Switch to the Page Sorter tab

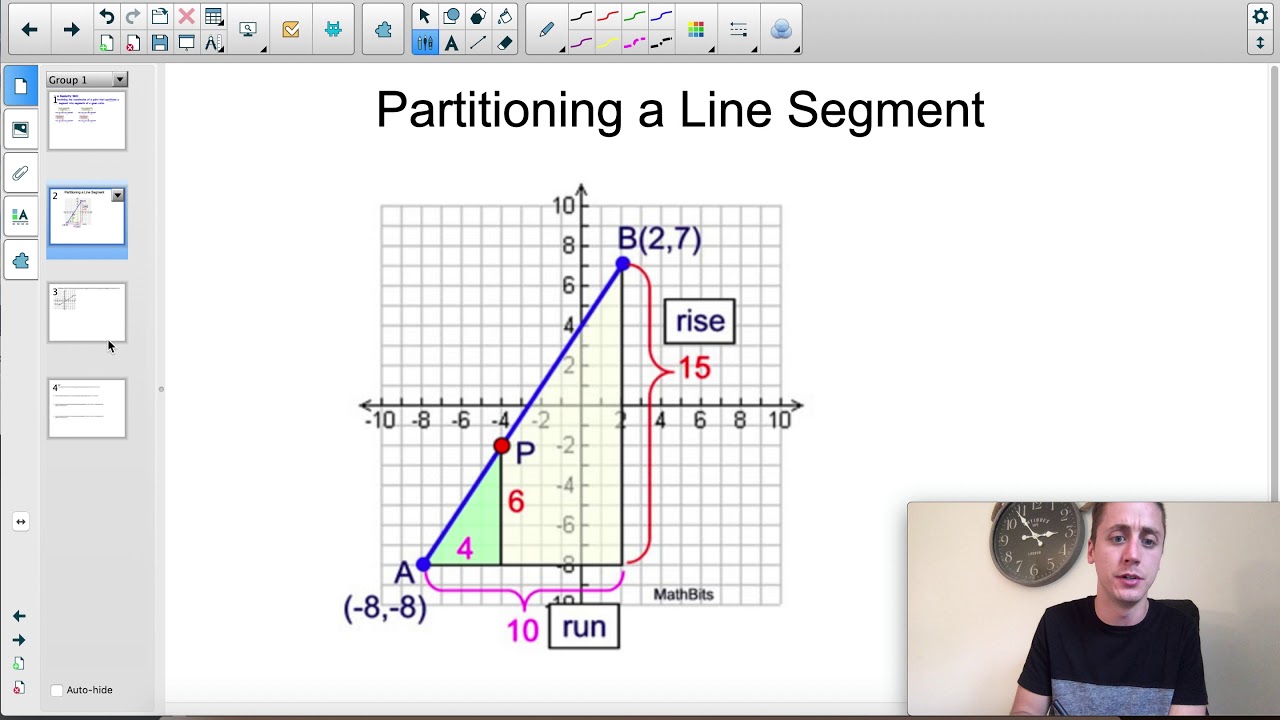(20, 86)
